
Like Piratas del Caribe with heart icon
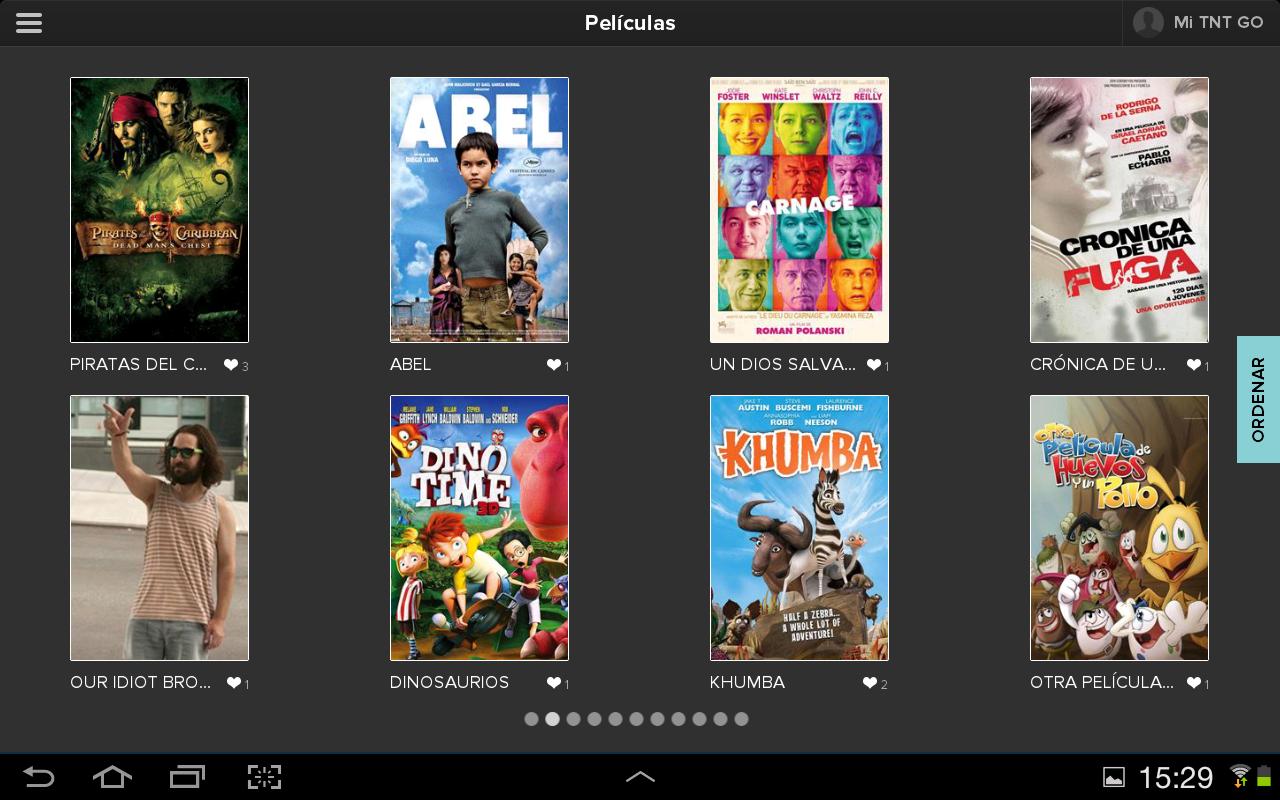coord(231,365)
